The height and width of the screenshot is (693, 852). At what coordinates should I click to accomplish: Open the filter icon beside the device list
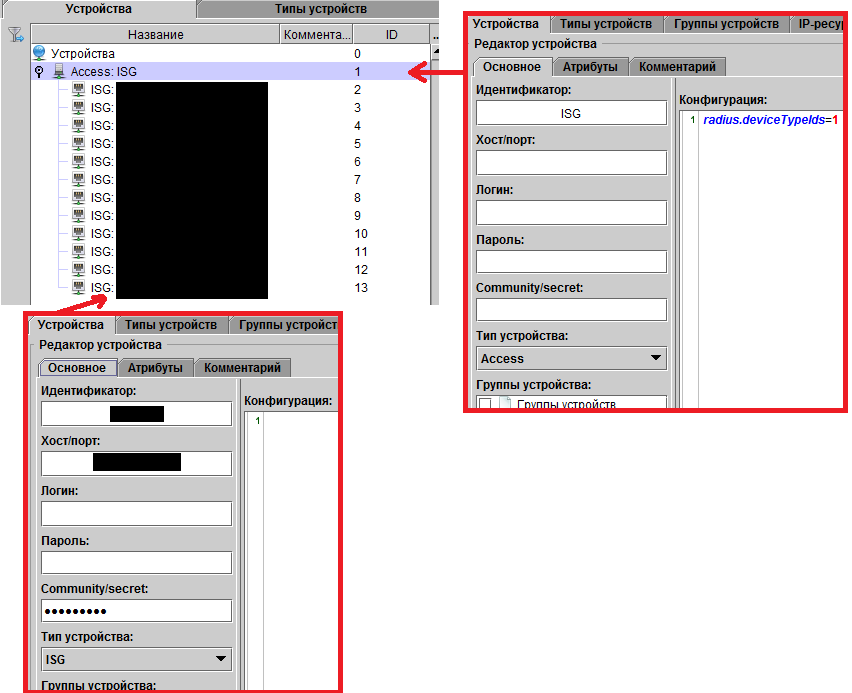click(x=16, y=35)
